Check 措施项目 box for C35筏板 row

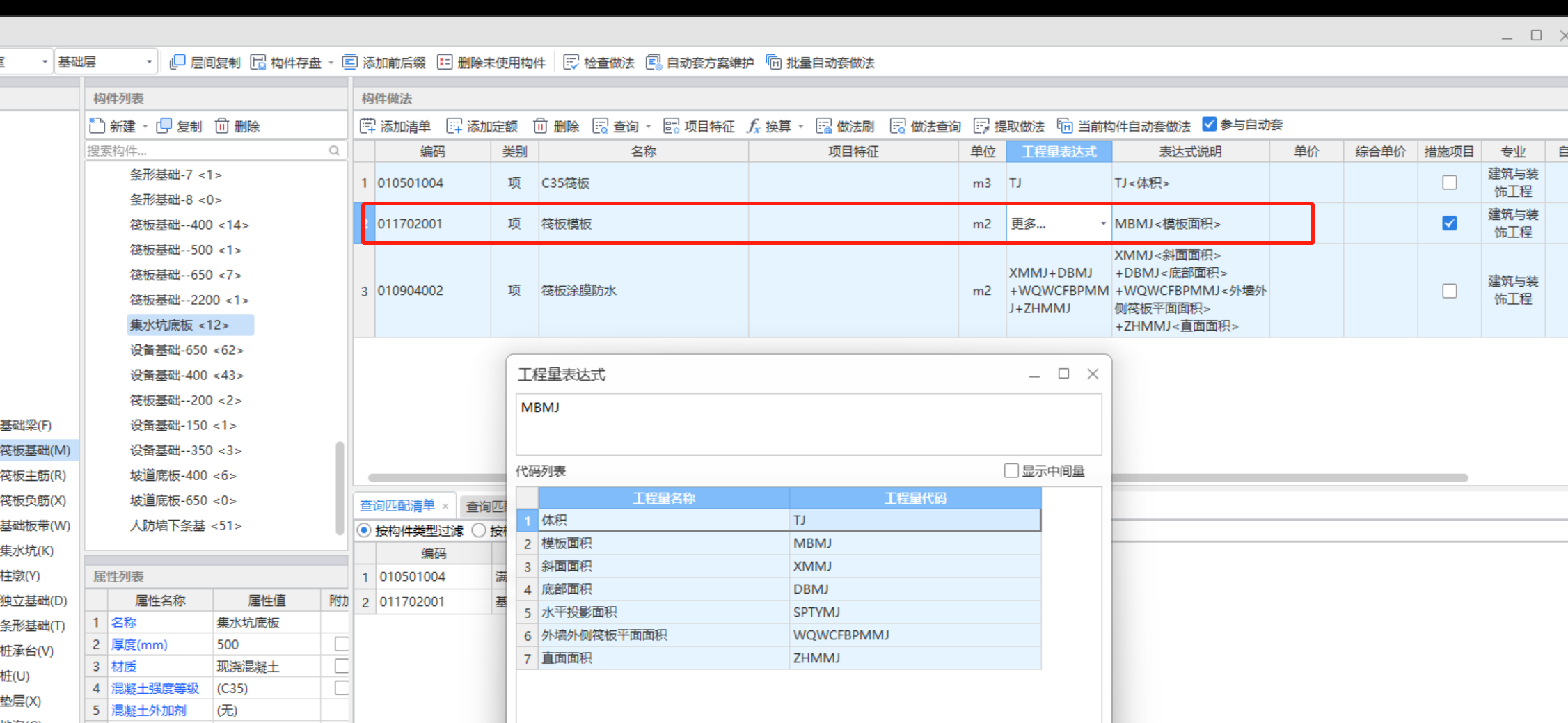click(1450, 182)
